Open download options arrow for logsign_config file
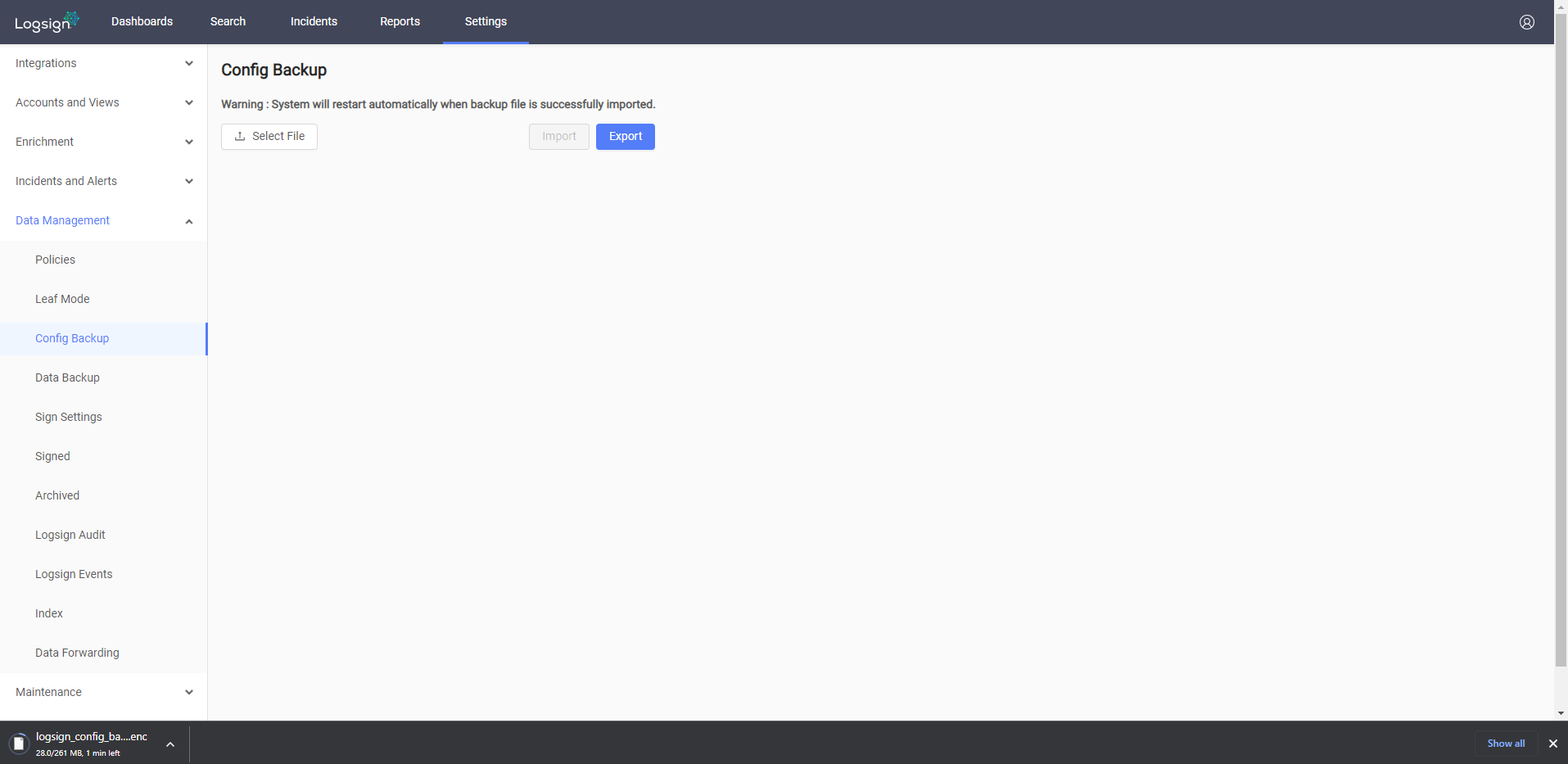1568x764 pixels. [x=170, y=744]
